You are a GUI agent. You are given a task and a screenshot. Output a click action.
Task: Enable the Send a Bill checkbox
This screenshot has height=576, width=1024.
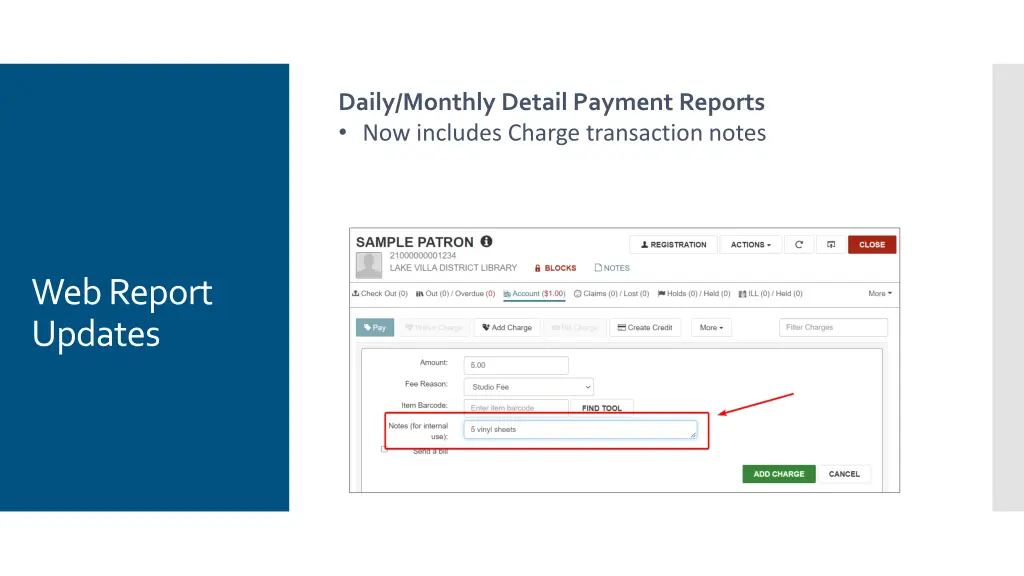[384, 450]
